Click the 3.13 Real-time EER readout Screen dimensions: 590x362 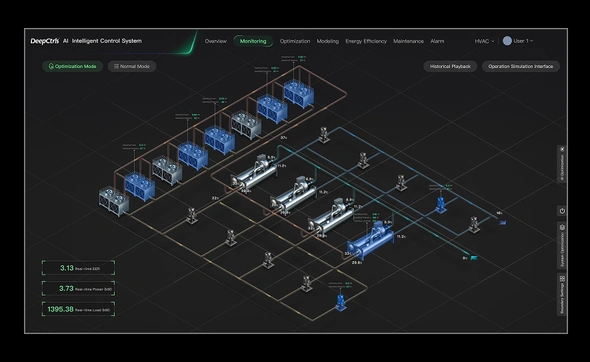coord(78,268)
